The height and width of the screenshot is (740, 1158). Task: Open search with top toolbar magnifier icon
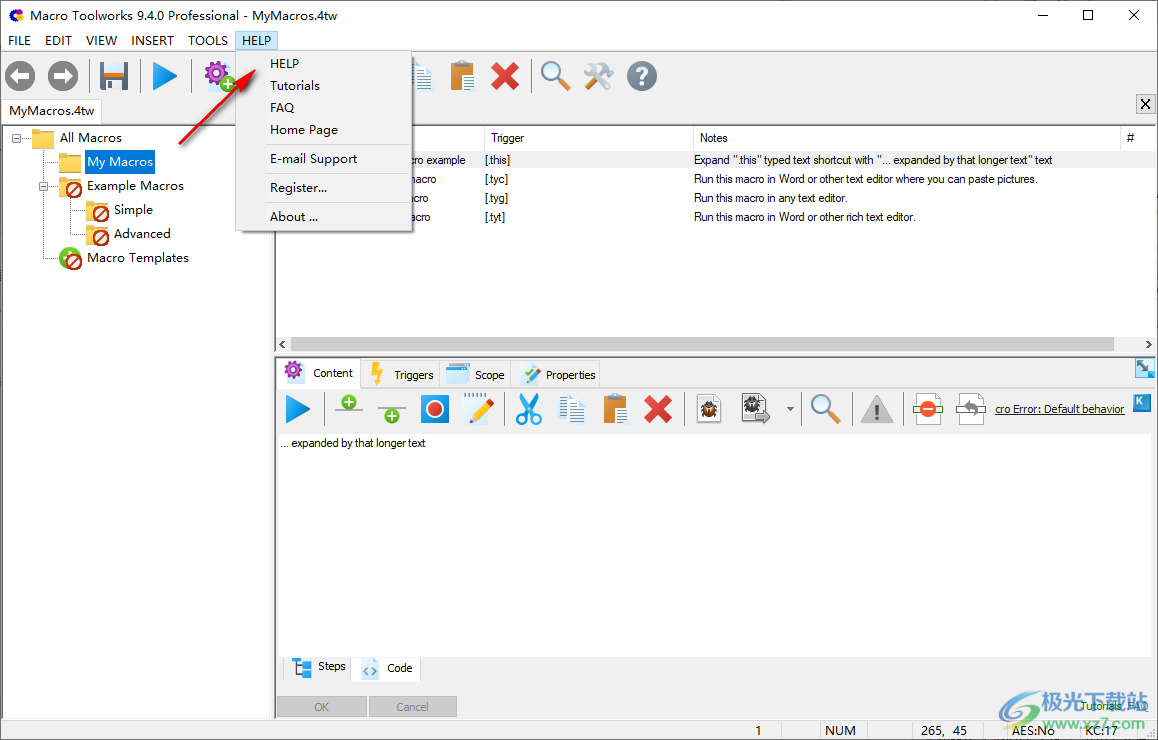555,76
